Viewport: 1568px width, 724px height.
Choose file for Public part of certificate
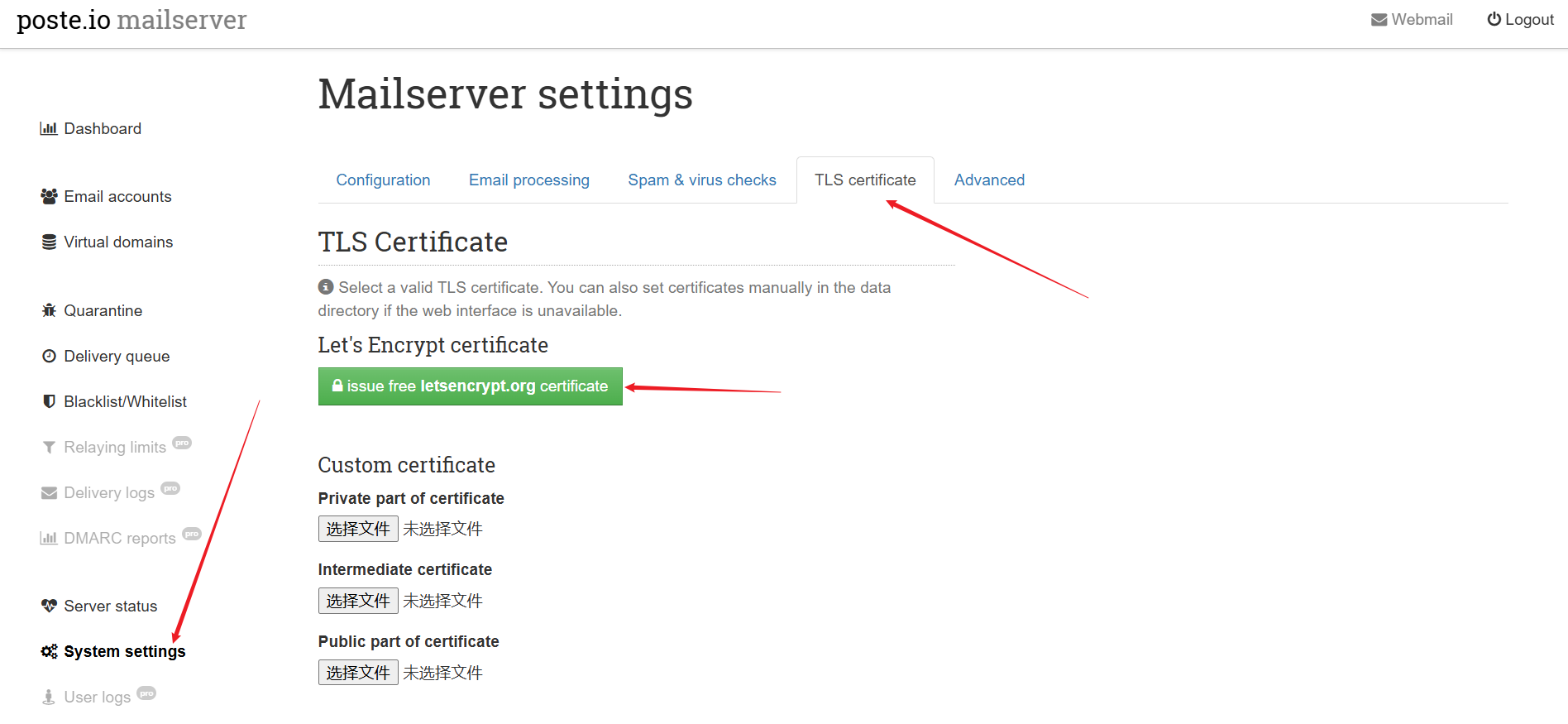[x=358, y=673]
